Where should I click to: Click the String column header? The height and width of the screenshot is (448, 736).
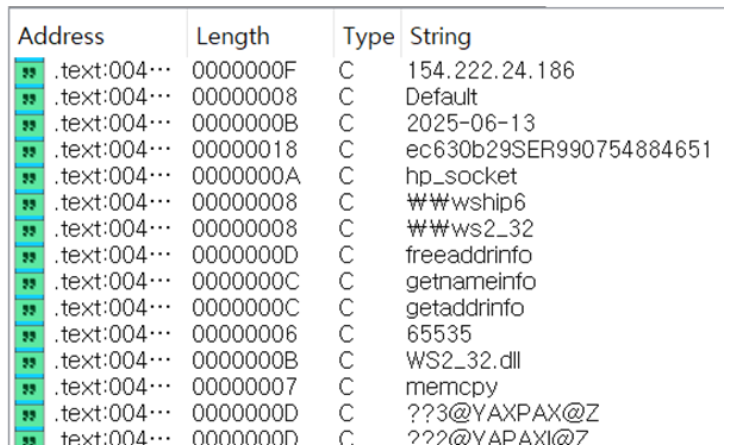tap(440, 36)
